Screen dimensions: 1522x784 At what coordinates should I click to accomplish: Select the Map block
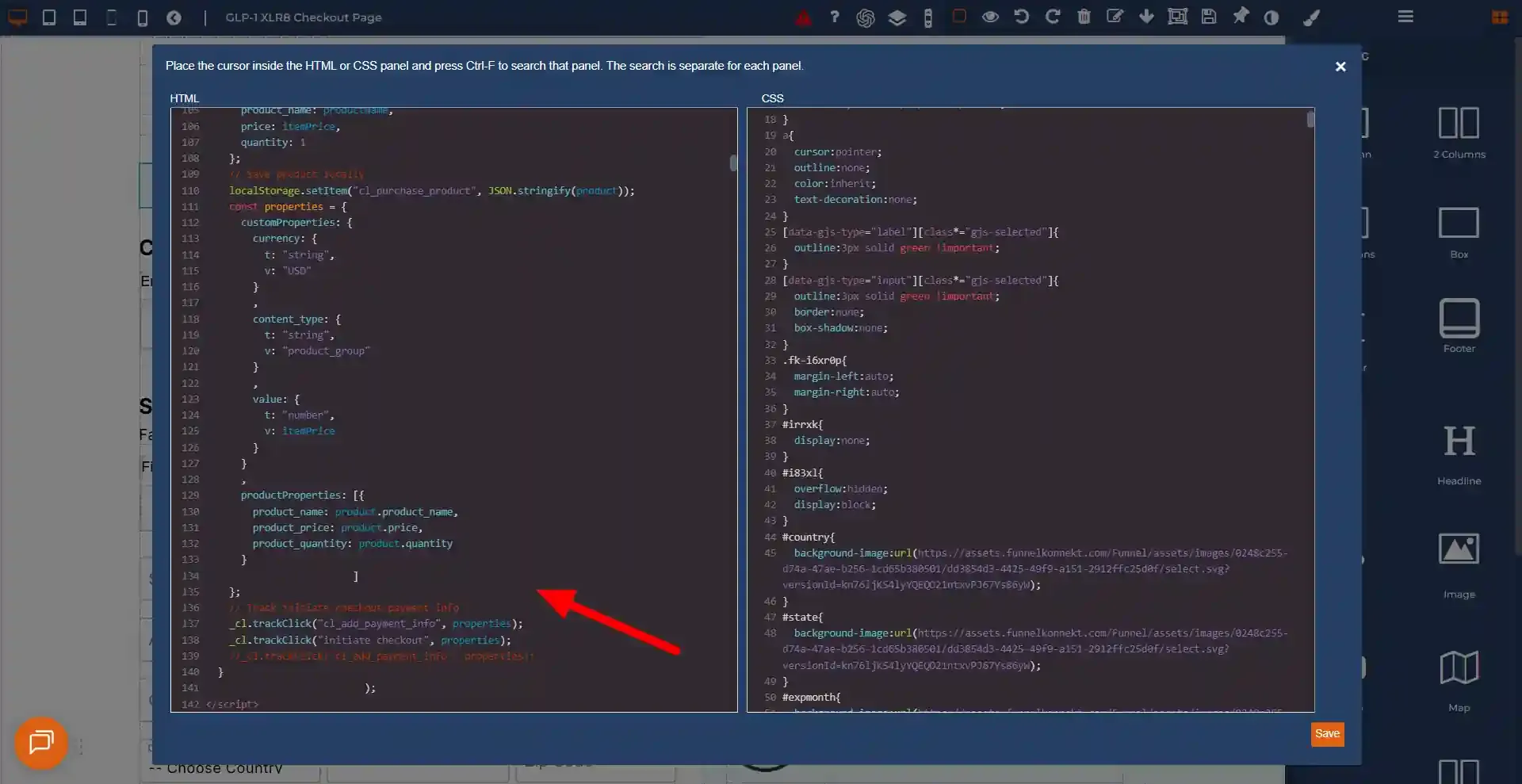click(1459, 681)
